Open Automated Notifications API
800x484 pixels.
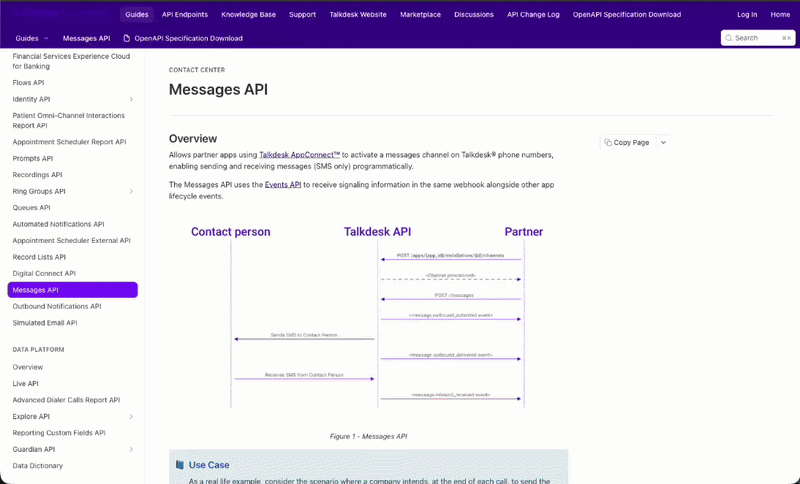tap(58, 224)
